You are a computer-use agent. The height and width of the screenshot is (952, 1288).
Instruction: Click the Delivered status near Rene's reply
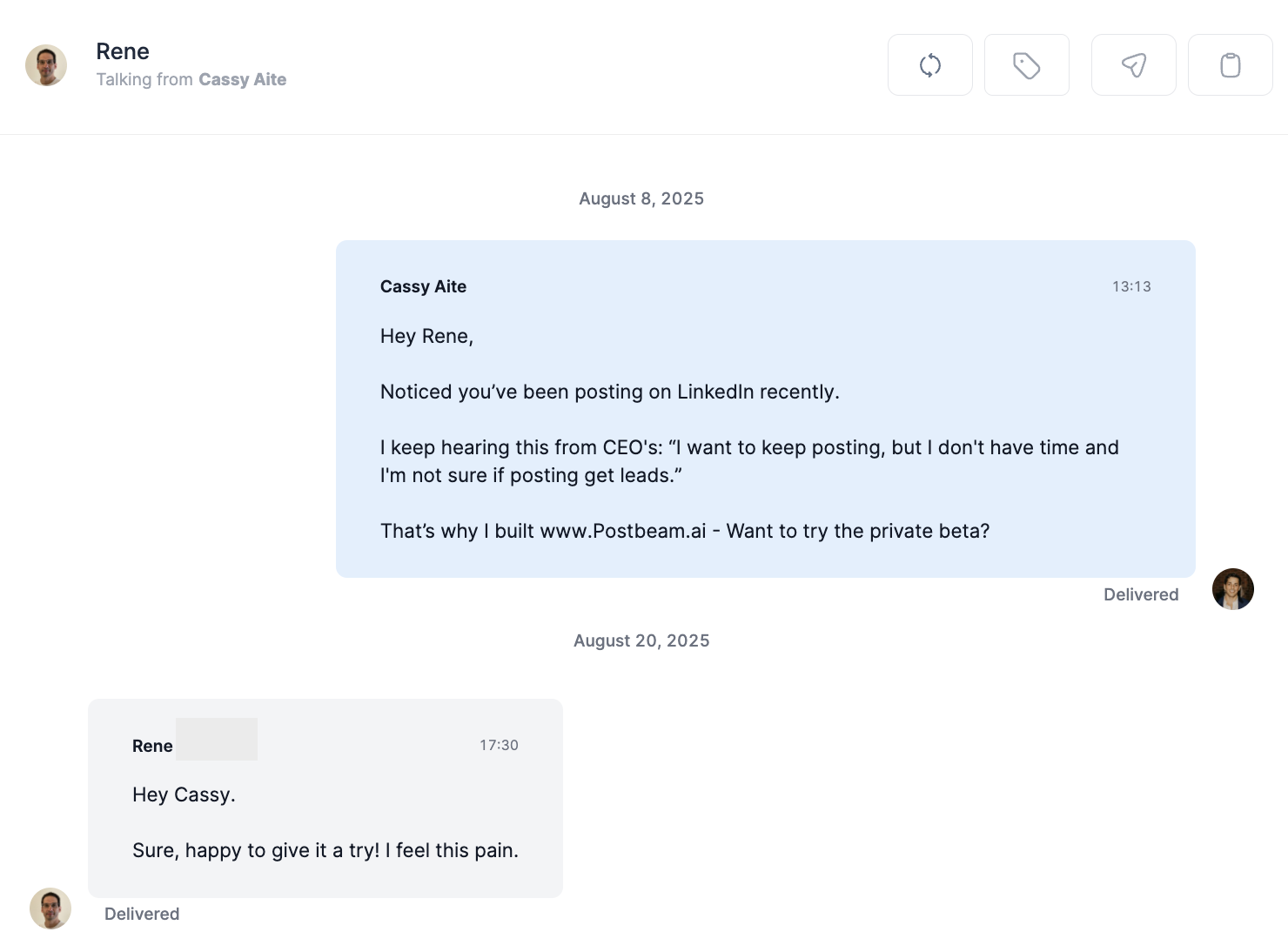pyautogui.click(x=141, y=914)
